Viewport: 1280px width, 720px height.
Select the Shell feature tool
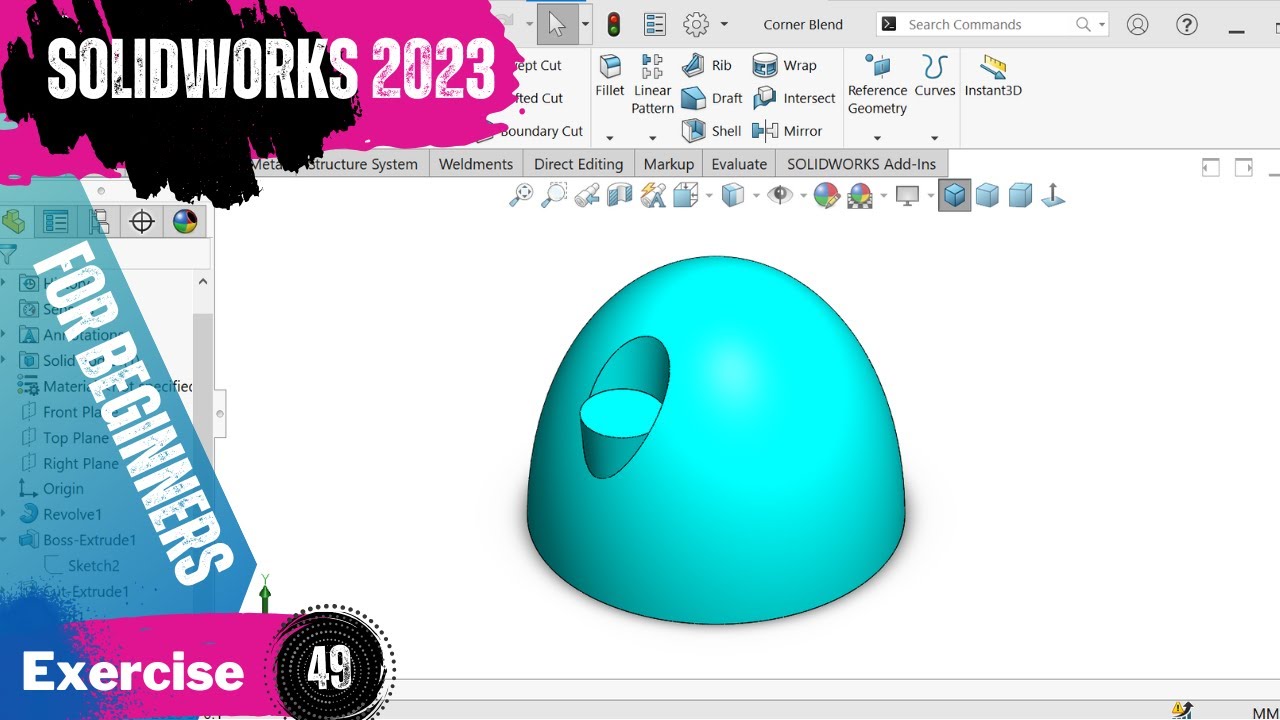pos(712,131)
